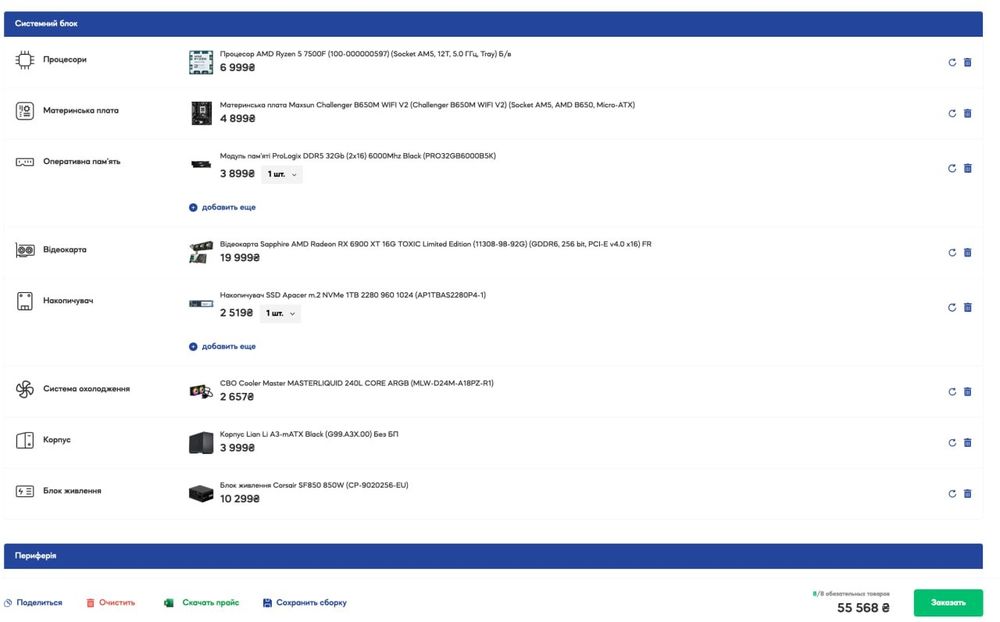Delete the Apacer NVMe 1TB SSD

967,307
